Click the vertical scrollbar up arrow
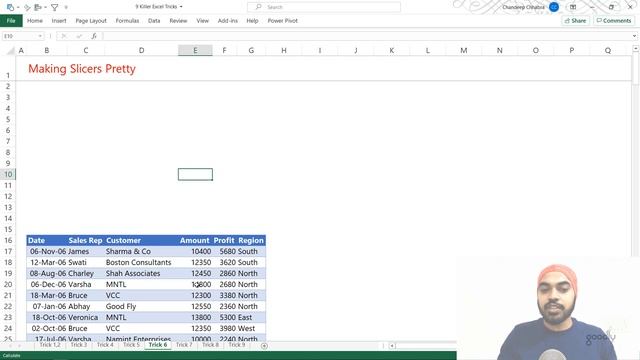Screen dimensions: 640x360 (x=636, y=49)
